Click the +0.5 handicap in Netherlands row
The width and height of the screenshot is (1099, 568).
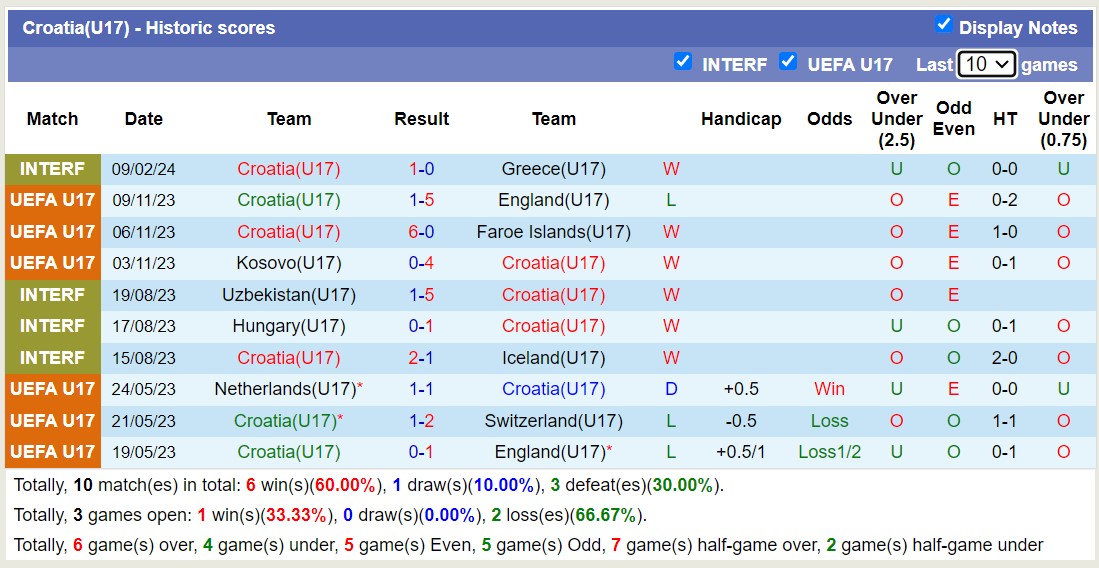(x=741, y=389)
